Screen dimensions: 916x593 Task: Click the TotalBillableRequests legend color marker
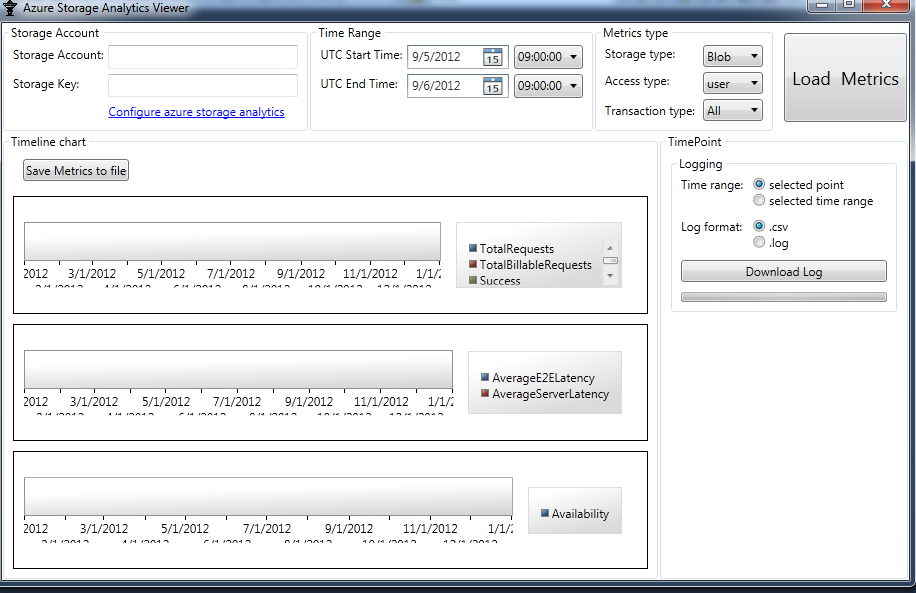click(x=473, y=264)
